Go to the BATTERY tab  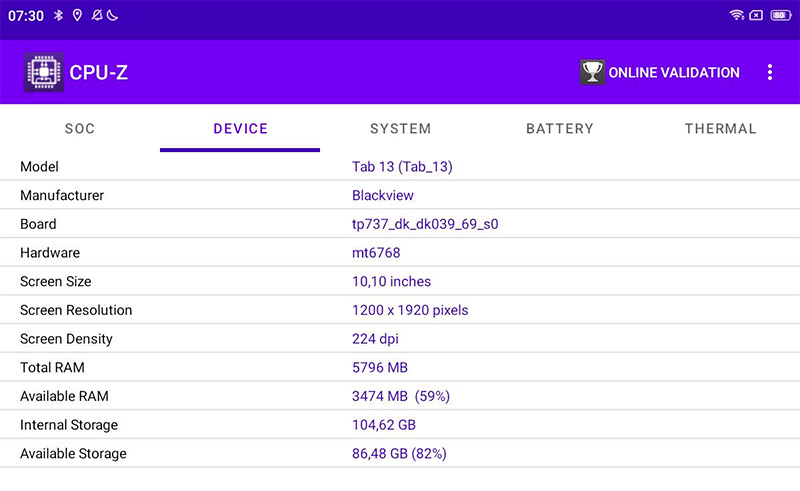pos(560,129)
